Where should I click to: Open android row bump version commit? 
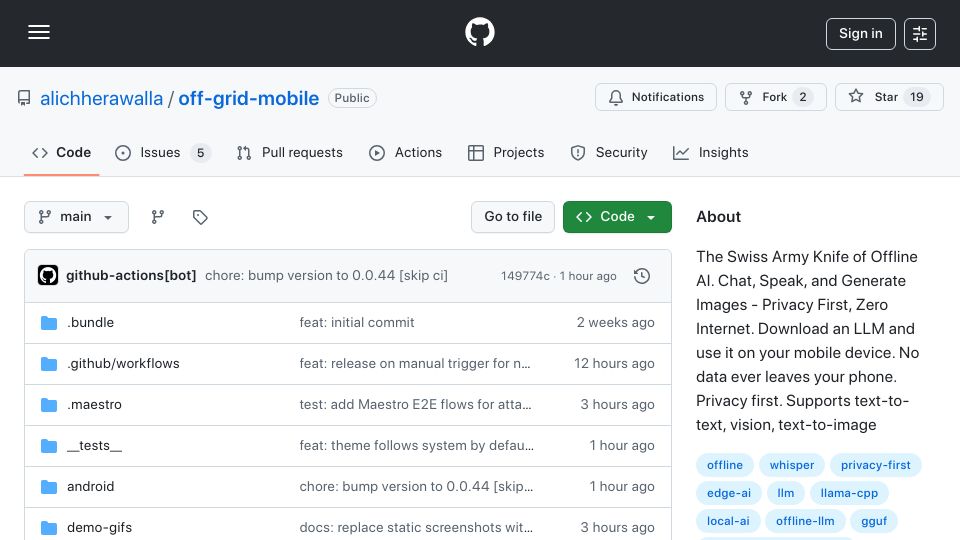416,487
